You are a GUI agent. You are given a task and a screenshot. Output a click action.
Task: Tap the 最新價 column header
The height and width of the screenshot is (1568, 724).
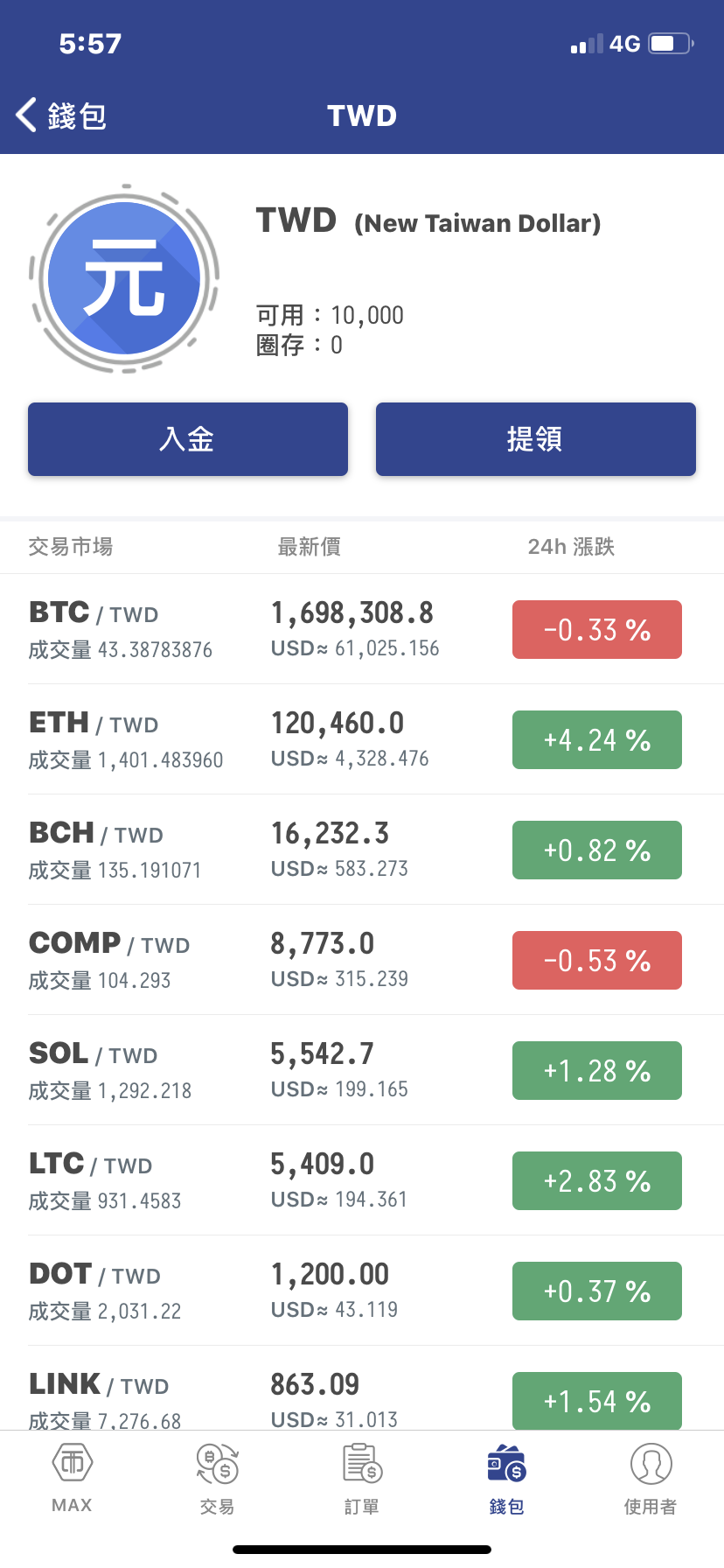coord(309,547)
